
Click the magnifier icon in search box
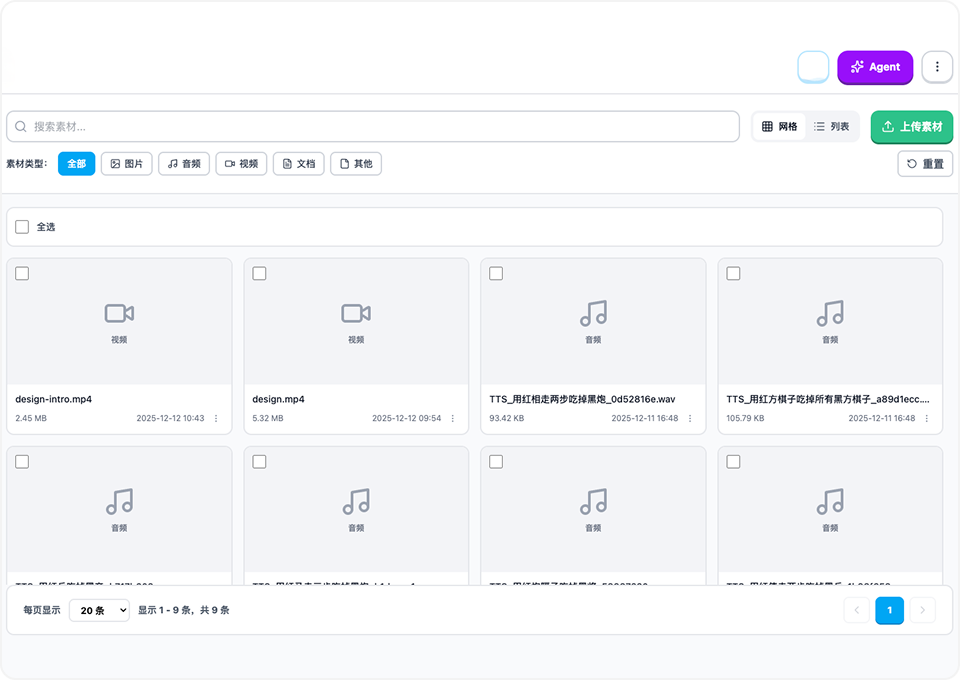click(21, 127)
